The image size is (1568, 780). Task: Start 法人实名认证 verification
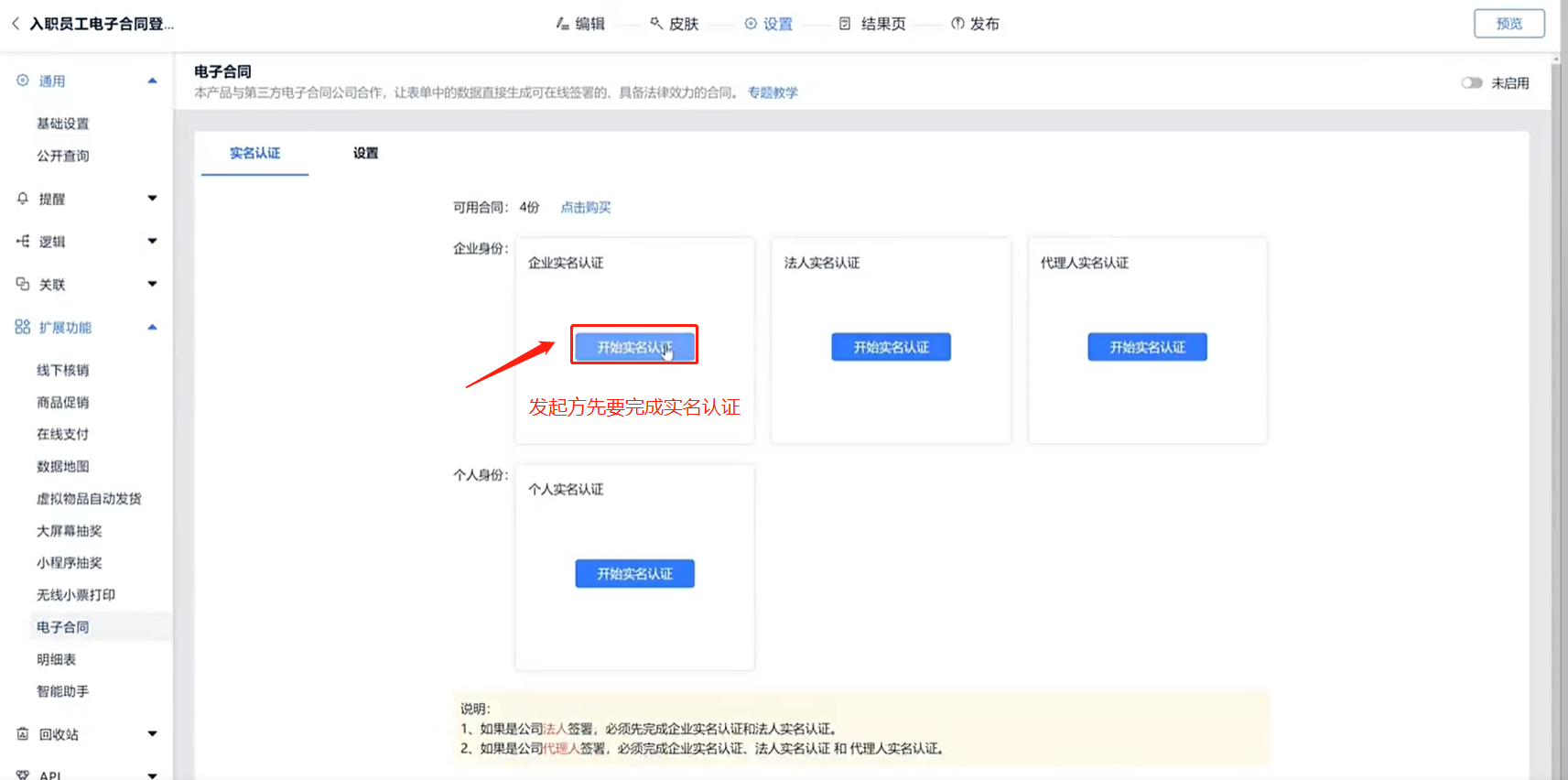tap(891, 347)
